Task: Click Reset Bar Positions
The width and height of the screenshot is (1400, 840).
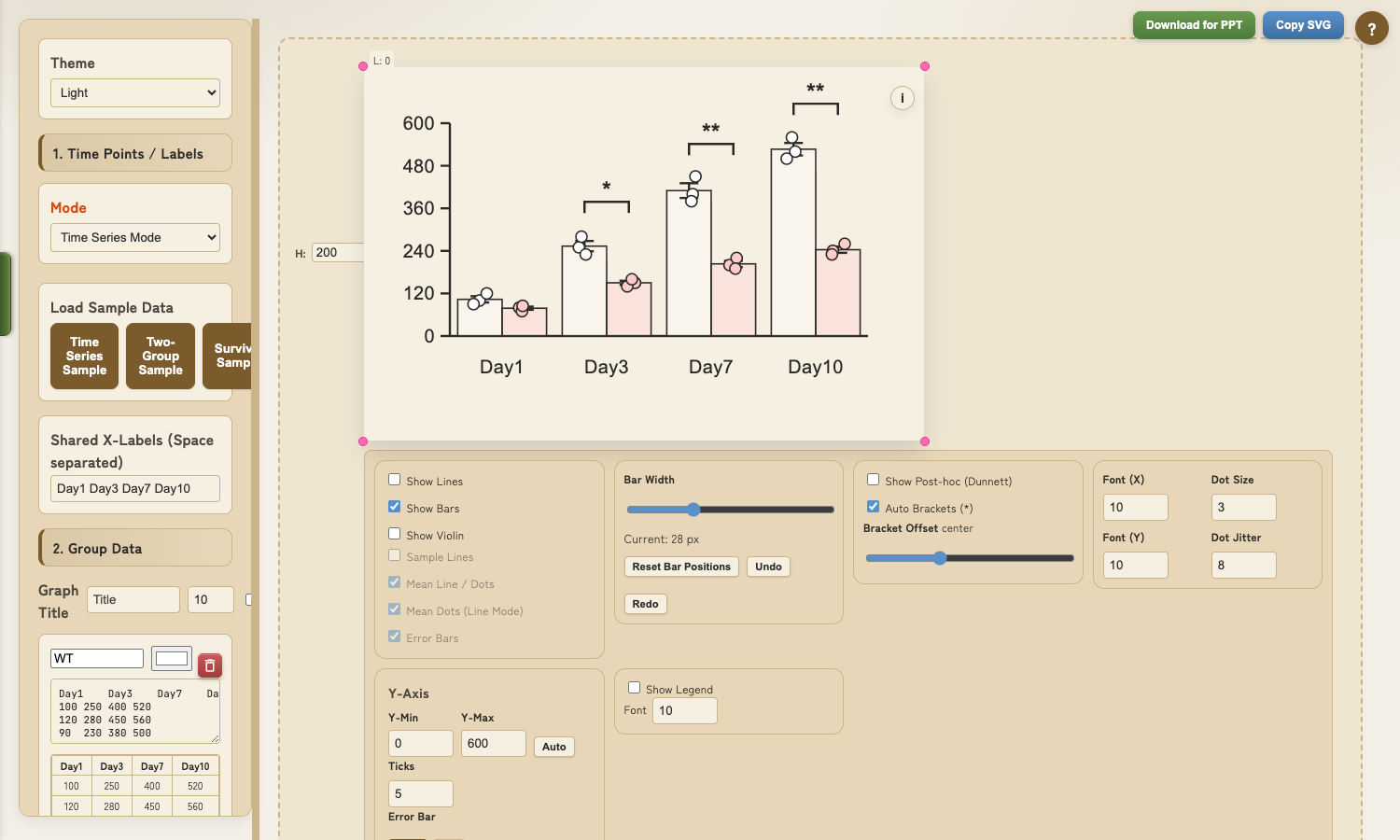Action: pyautogui.click(x=680, y=567)
